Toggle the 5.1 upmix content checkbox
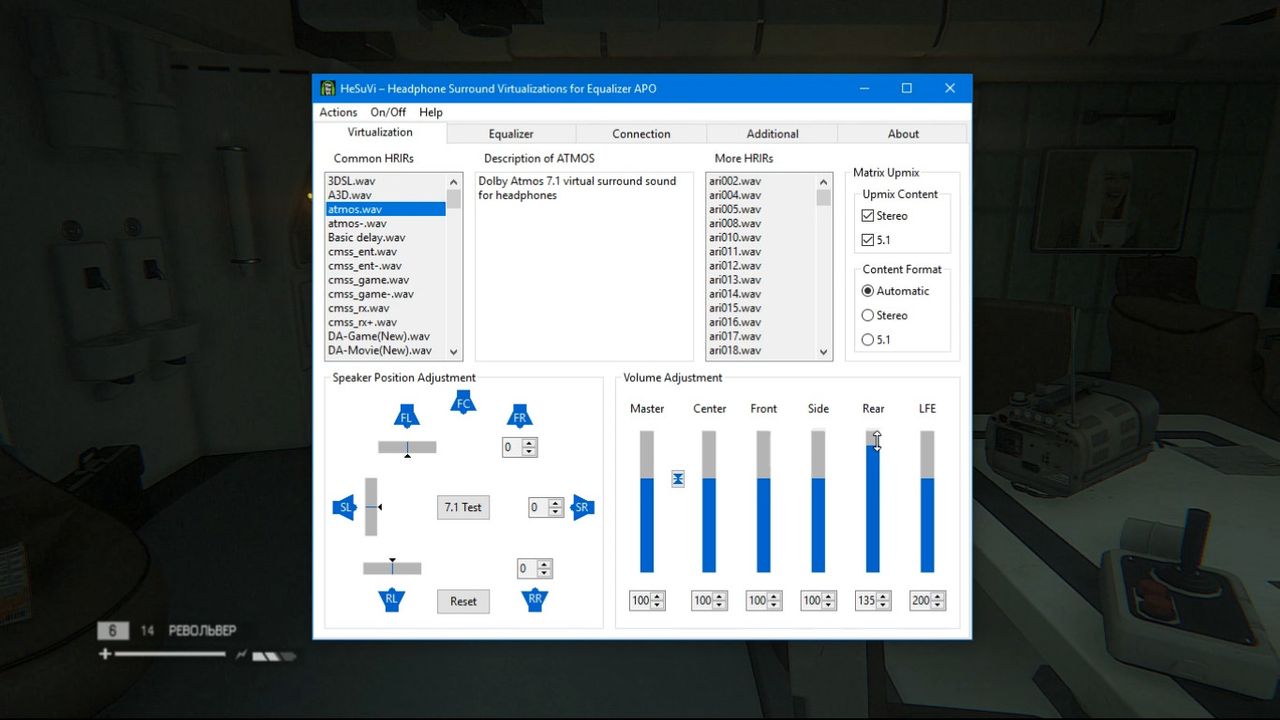1280x720 pixels. tap(868, 240)
